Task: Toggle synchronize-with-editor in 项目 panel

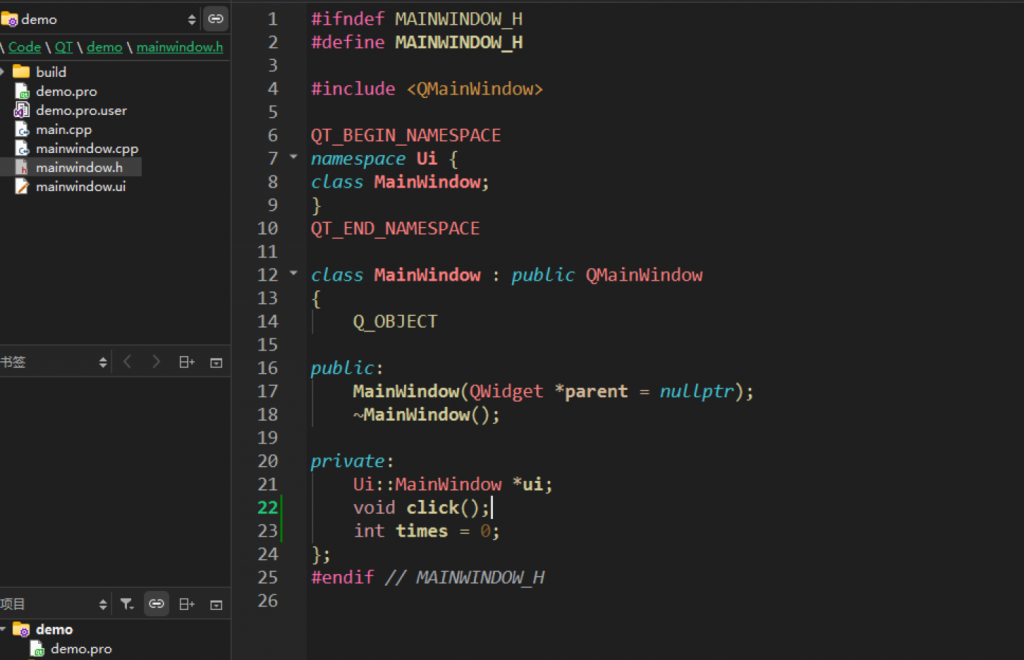Action: [156, 604]
